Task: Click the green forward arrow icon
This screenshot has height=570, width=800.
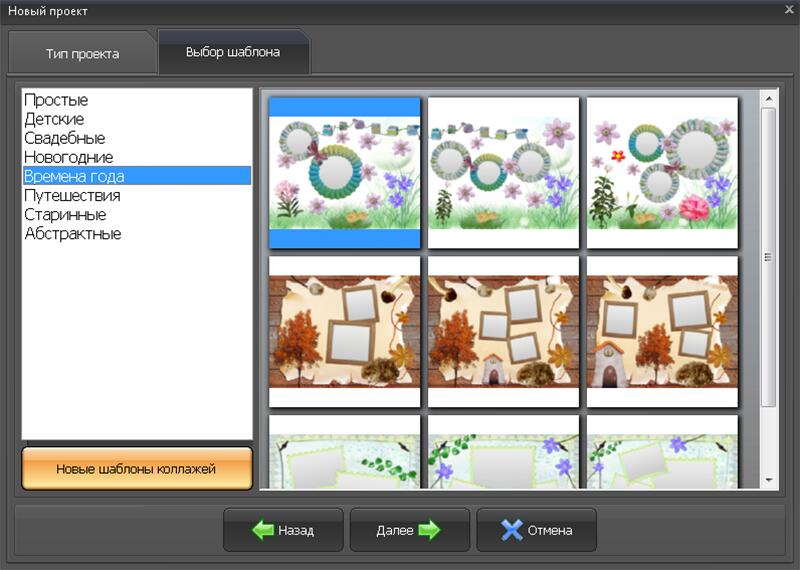Action: point(429,530)
